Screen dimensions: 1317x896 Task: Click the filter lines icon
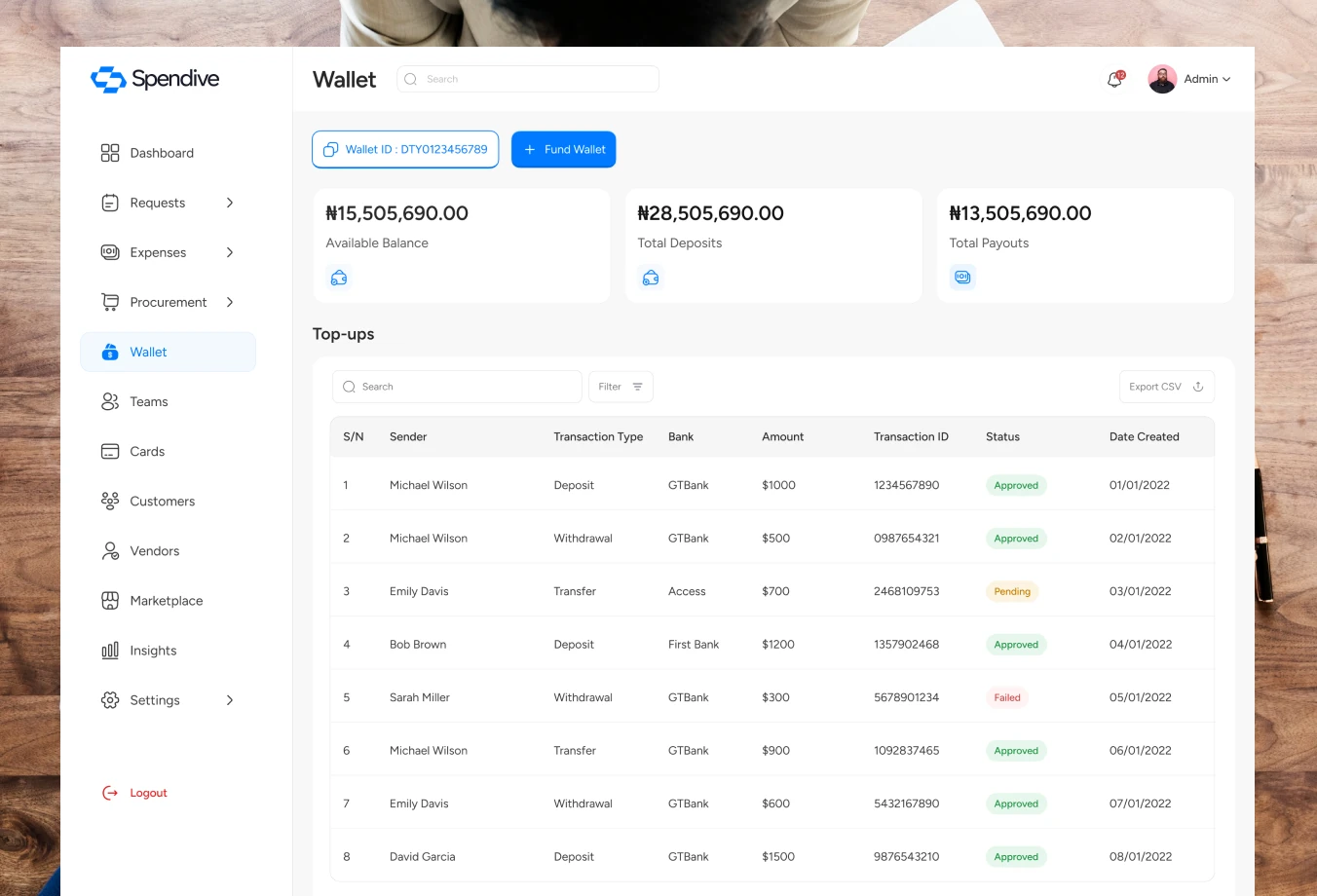click(x=637, y=387)
